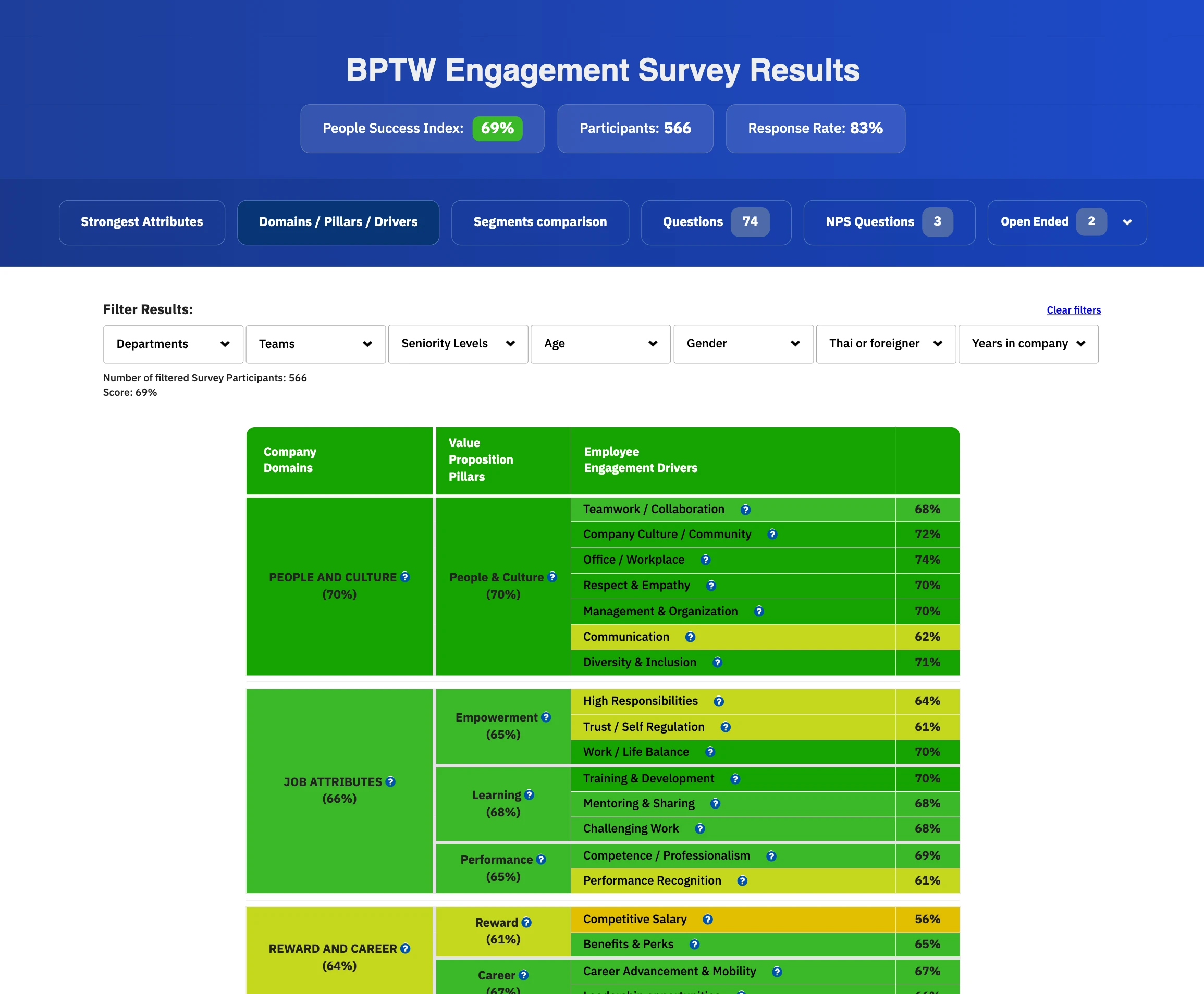Screen dimensions: 1204x994
Task: Click the help icon next to Competitive Salary
Action: pyautogui.click(x=707, y=920)
